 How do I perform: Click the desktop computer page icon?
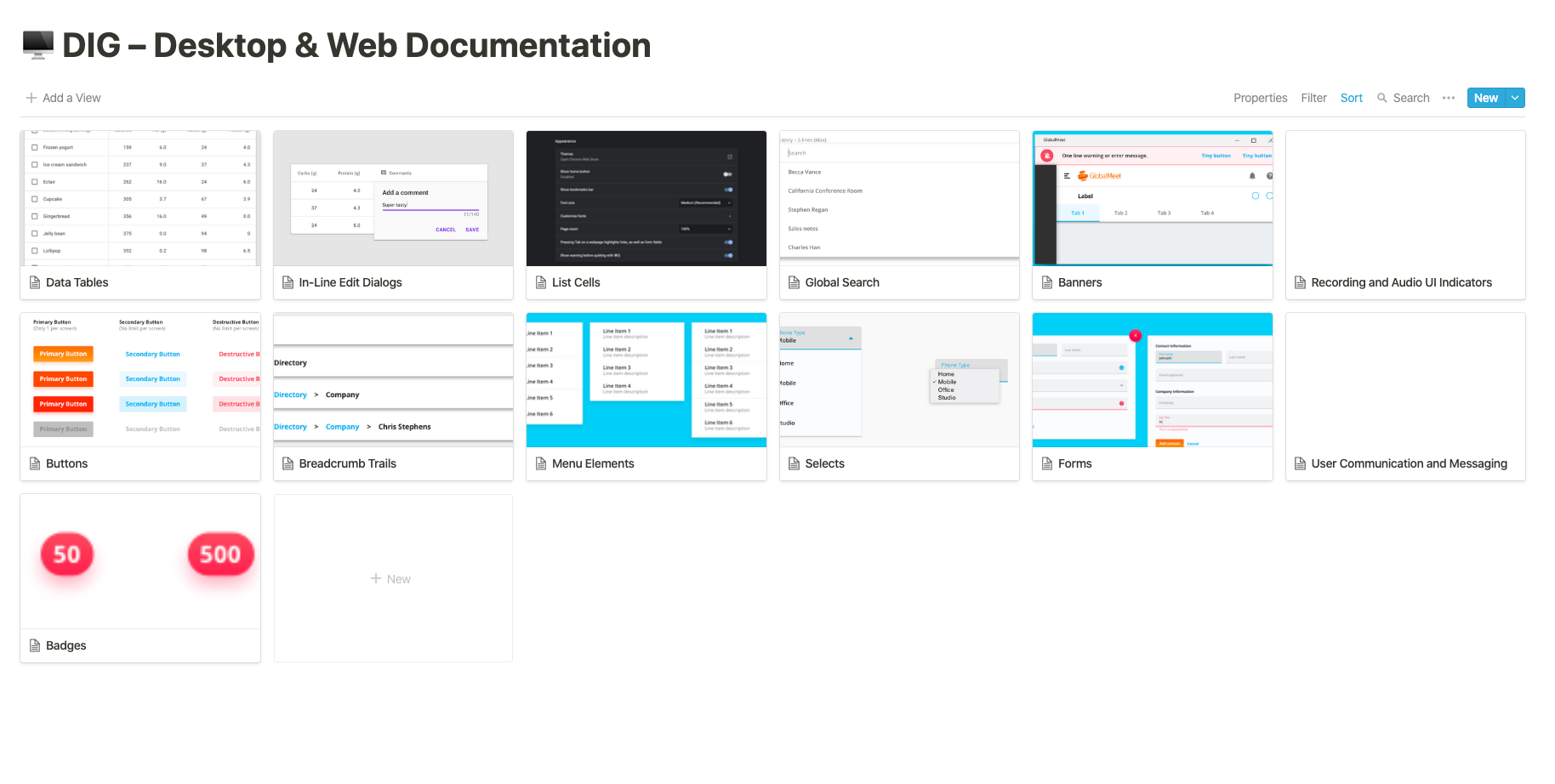point(37,45)
